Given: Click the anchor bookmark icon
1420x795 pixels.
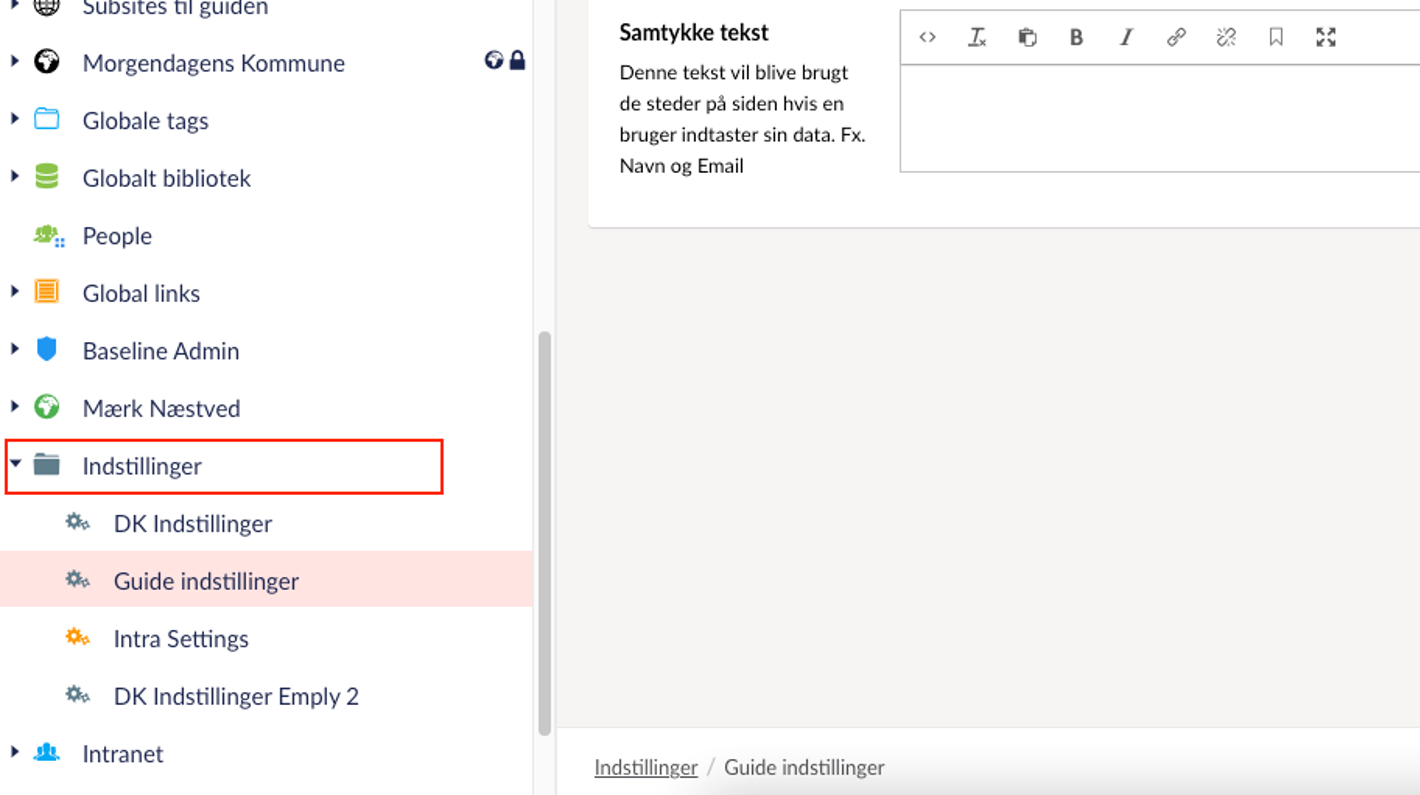Looking at the screenshot, I should pos(1276,38).
